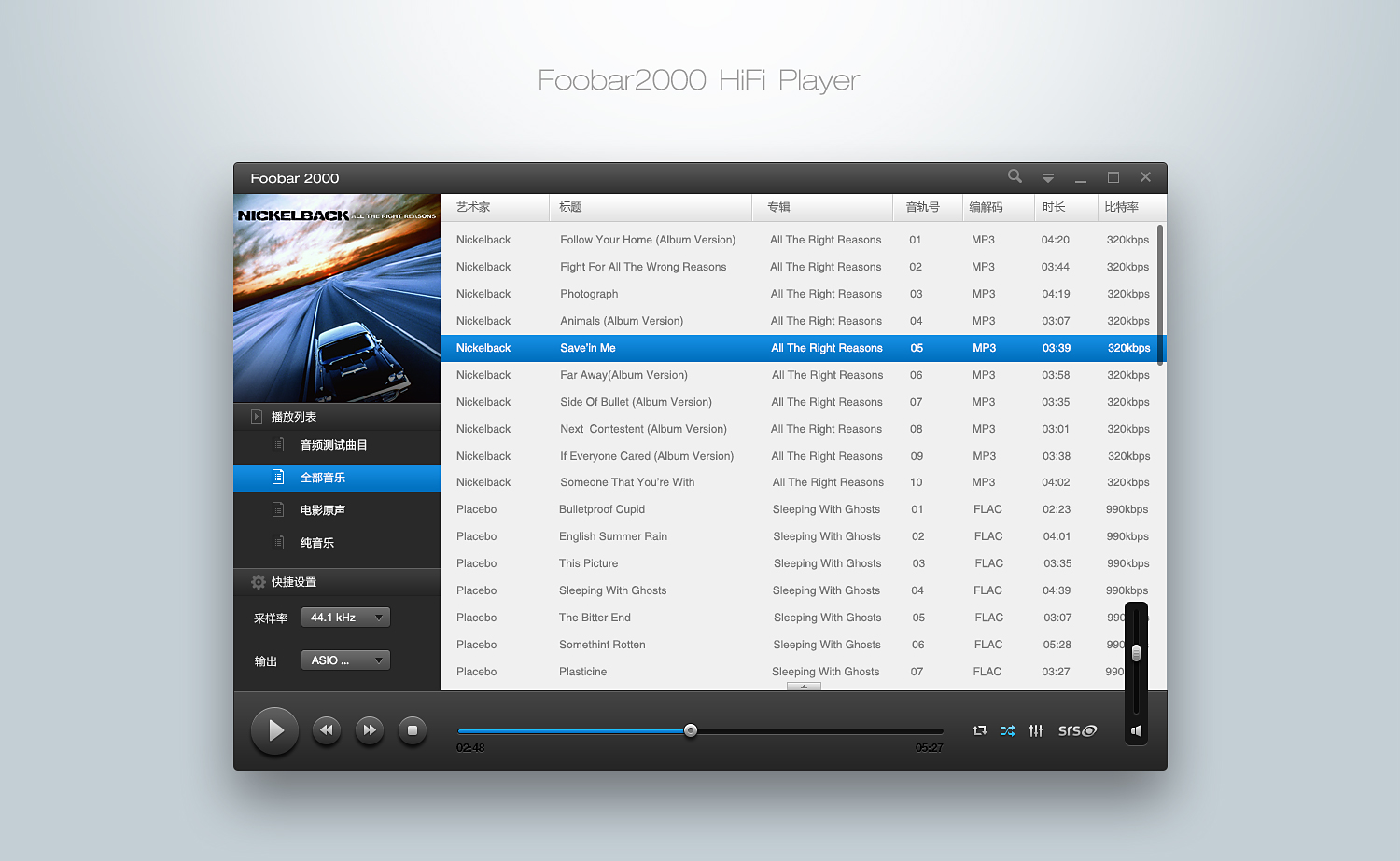
Task: Click the playlist vertical scrollbar thumb
Action: [1160, 295]
